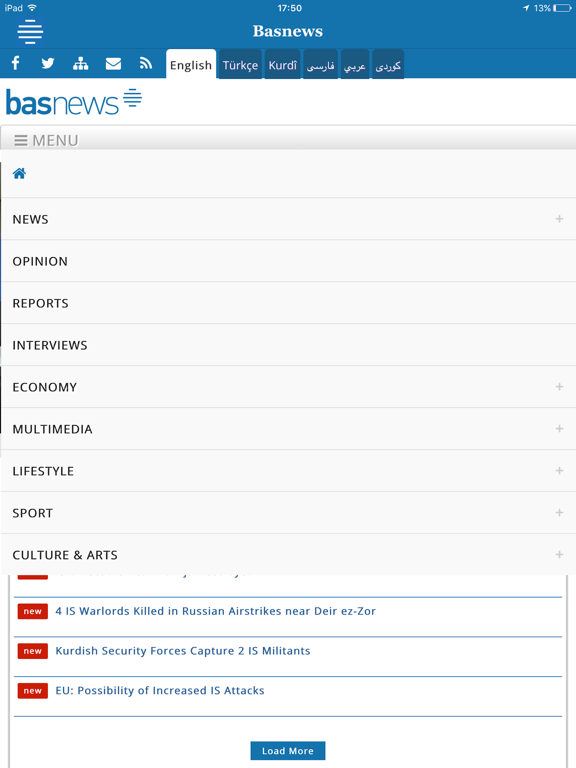Viewport: 576px width, 768px height.
Task: Open the RSS feed icon
Action: (145, 63)
